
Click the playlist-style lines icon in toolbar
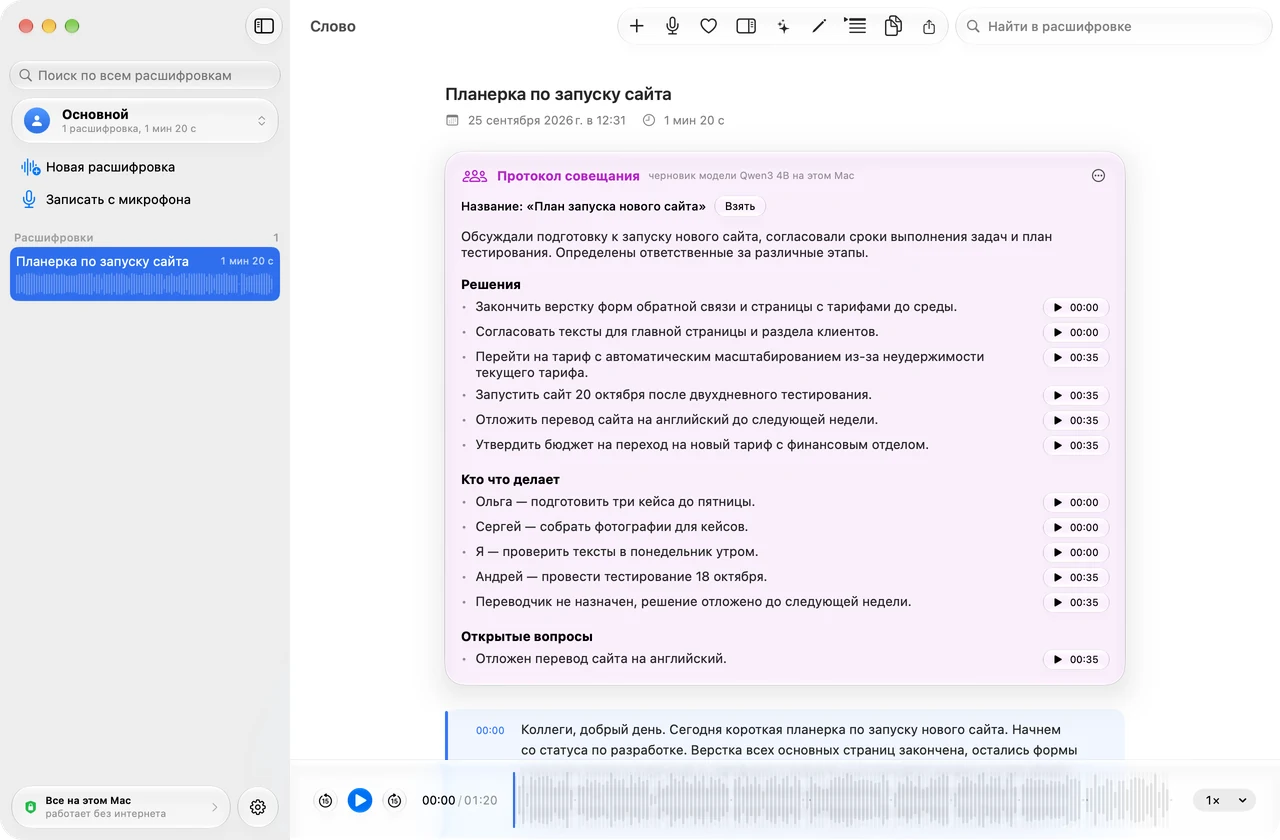[x=855, y=27]
